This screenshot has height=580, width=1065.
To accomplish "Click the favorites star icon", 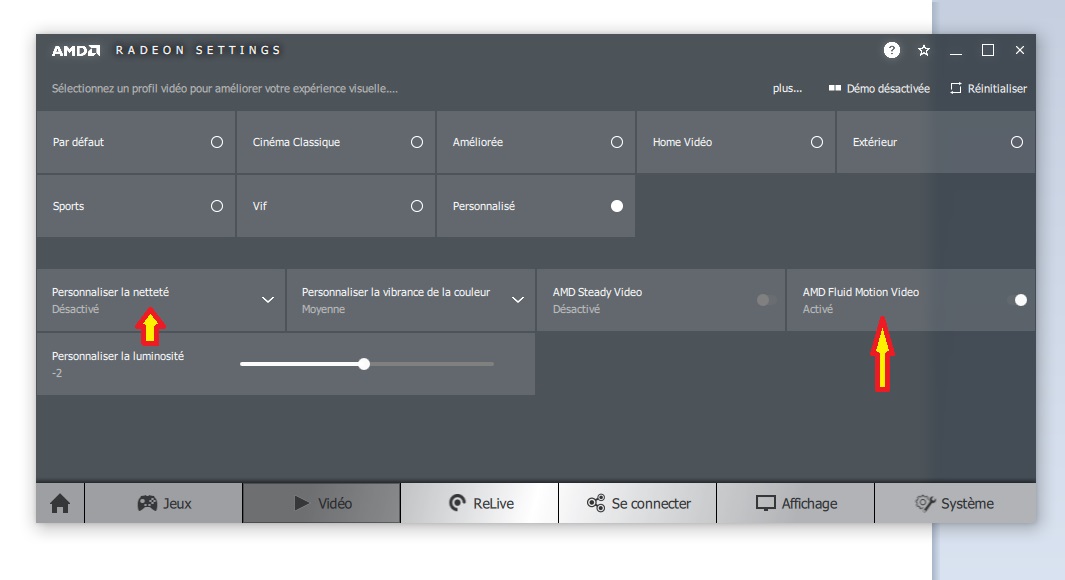I will (924, 50).
